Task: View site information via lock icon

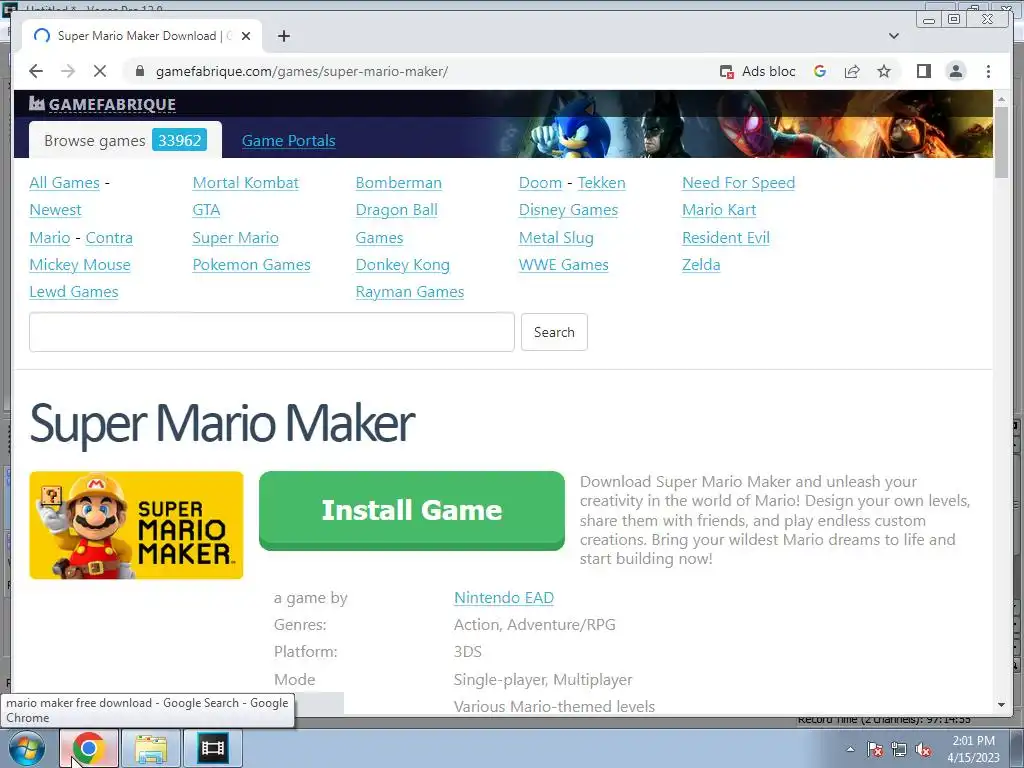Action: coord(139,71)
